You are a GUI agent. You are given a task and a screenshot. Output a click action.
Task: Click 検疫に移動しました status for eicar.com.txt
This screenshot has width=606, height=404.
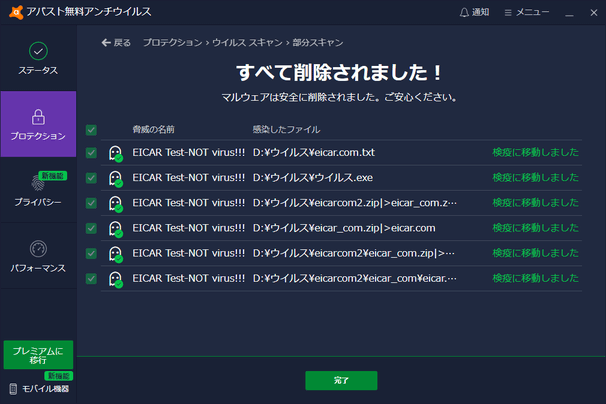(535, 153)
